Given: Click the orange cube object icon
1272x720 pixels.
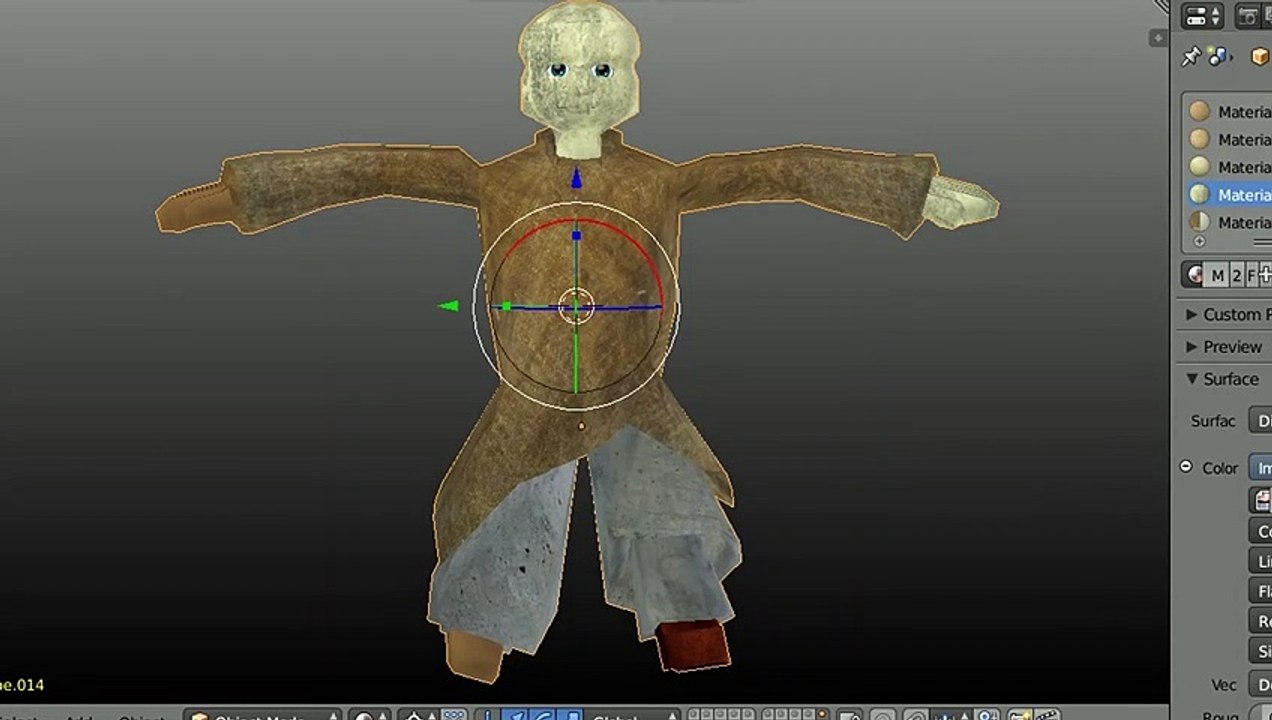Looking at the screenshot, I should pyautogui.click(x=1260, y=57).
